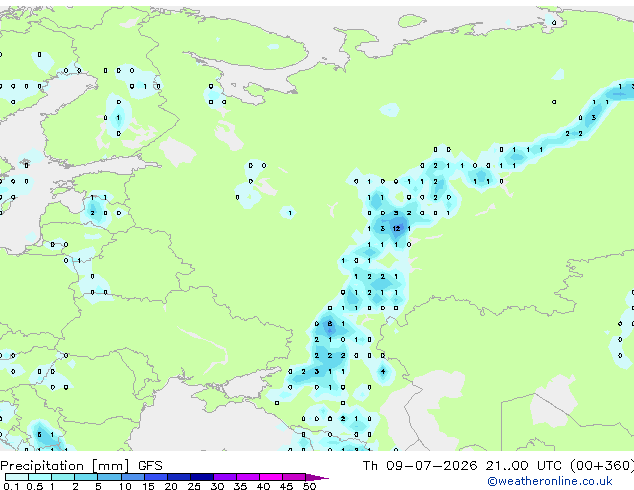Click the 30–35 mm purple legend swatch
This screenshot has width=634, height=490.
pos(224,477)
